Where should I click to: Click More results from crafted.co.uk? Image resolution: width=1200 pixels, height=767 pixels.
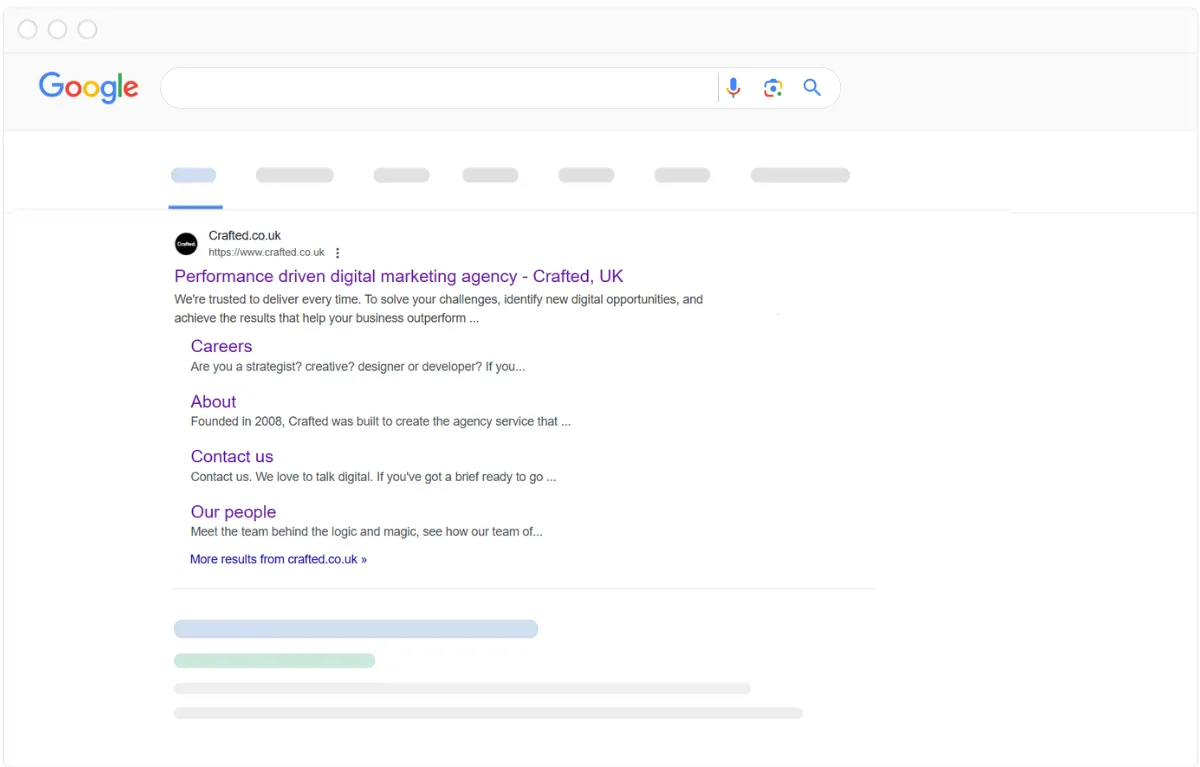coord(278,559)
